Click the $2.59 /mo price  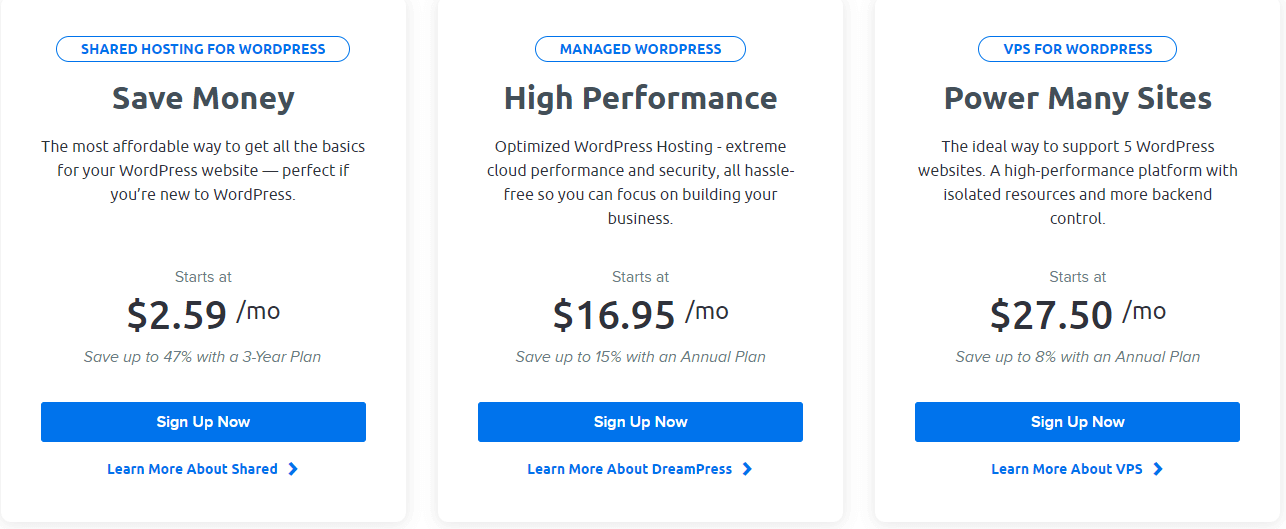coord(203,314)
